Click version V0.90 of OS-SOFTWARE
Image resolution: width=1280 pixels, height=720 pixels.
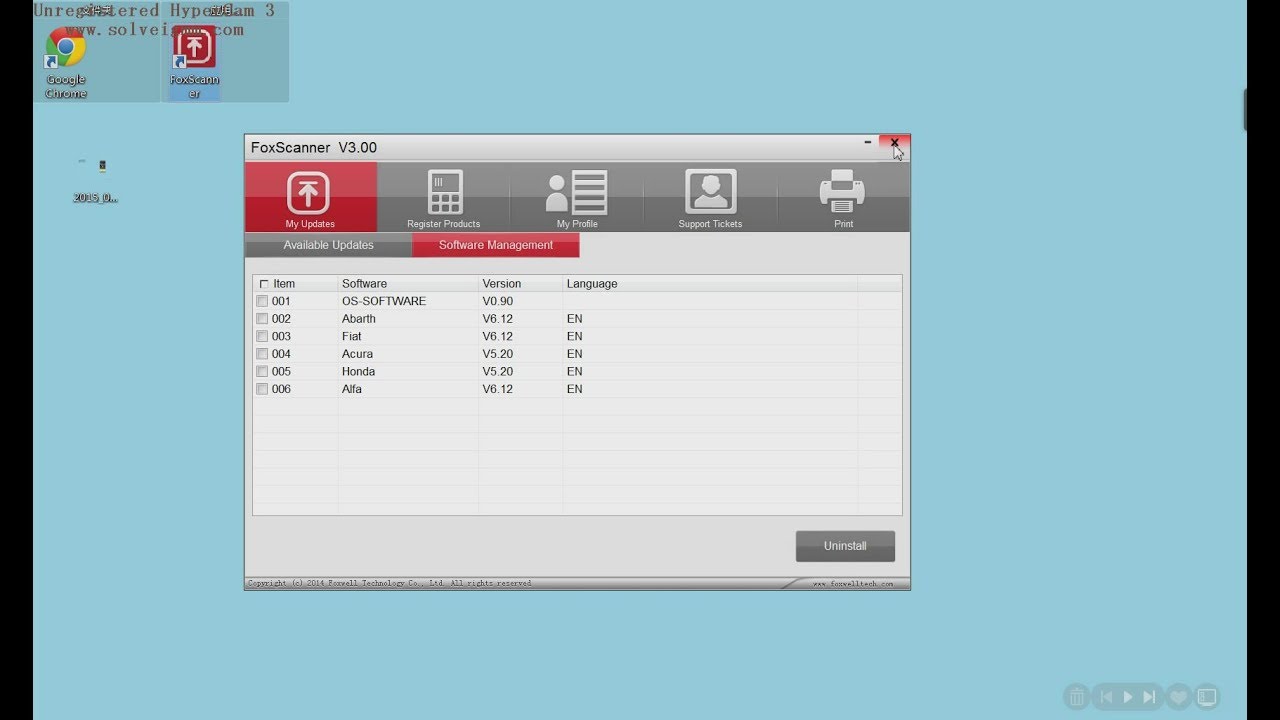[x=497, y=301]
